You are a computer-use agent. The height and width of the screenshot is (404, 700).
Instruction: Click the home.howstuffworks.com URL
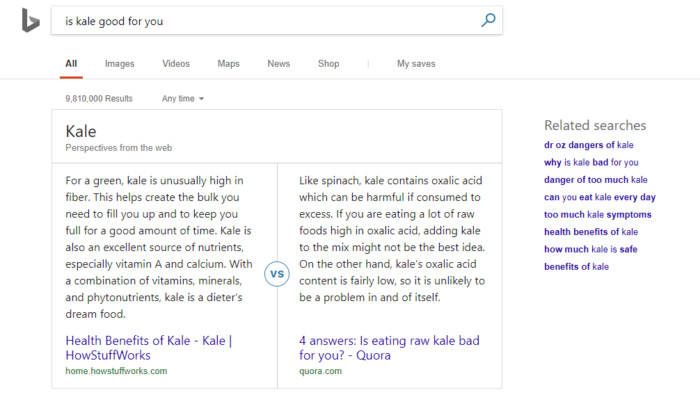(x=116, y=371)
